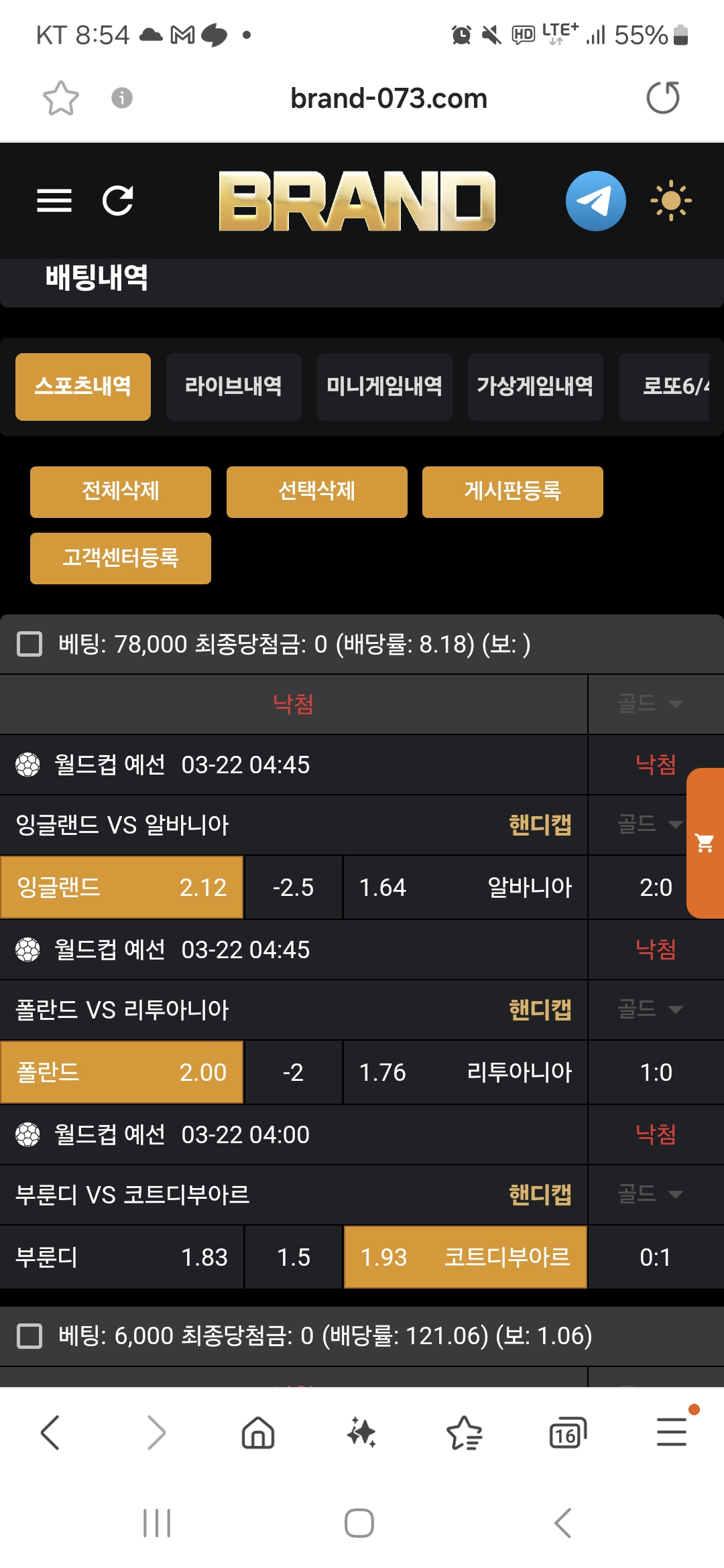Viewport: 724px width, 1568px height.
Task: Click the site refresh icon beside menu
Action: pyautogui.click(x=118, y=200)
